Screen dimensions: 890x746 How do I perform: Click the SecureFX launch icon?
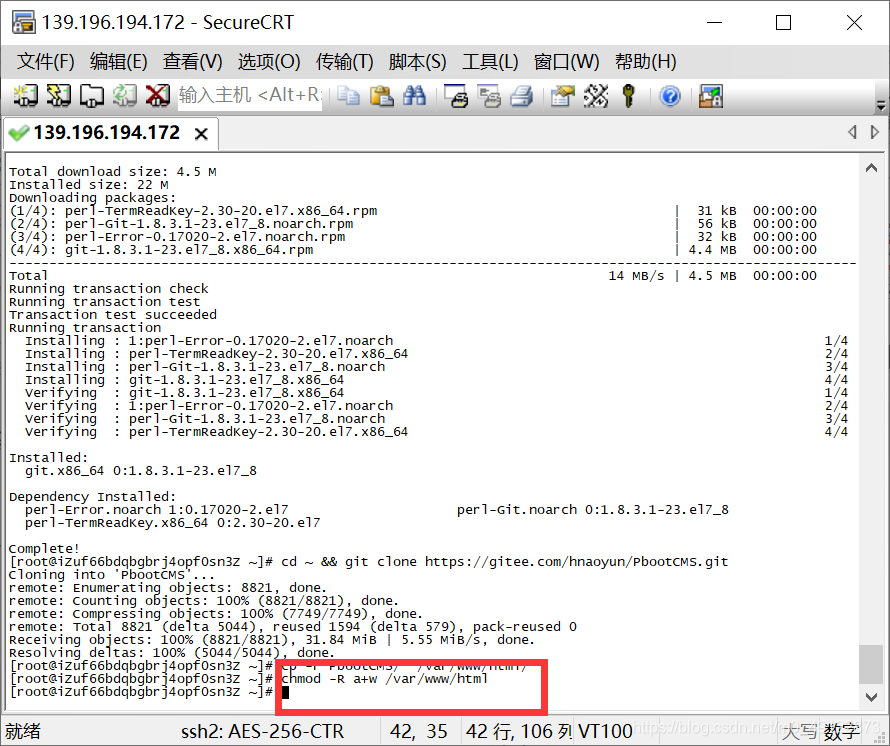pyautogui.click(x=711, y=95)
